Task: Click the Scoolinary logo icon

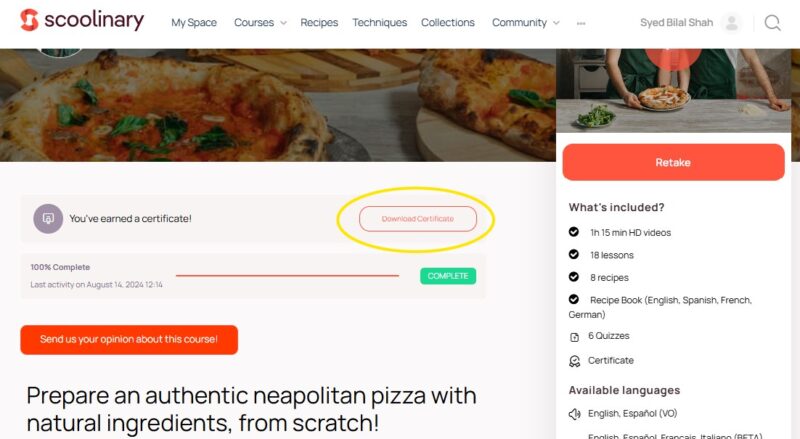Action: (x=30, y=20)
